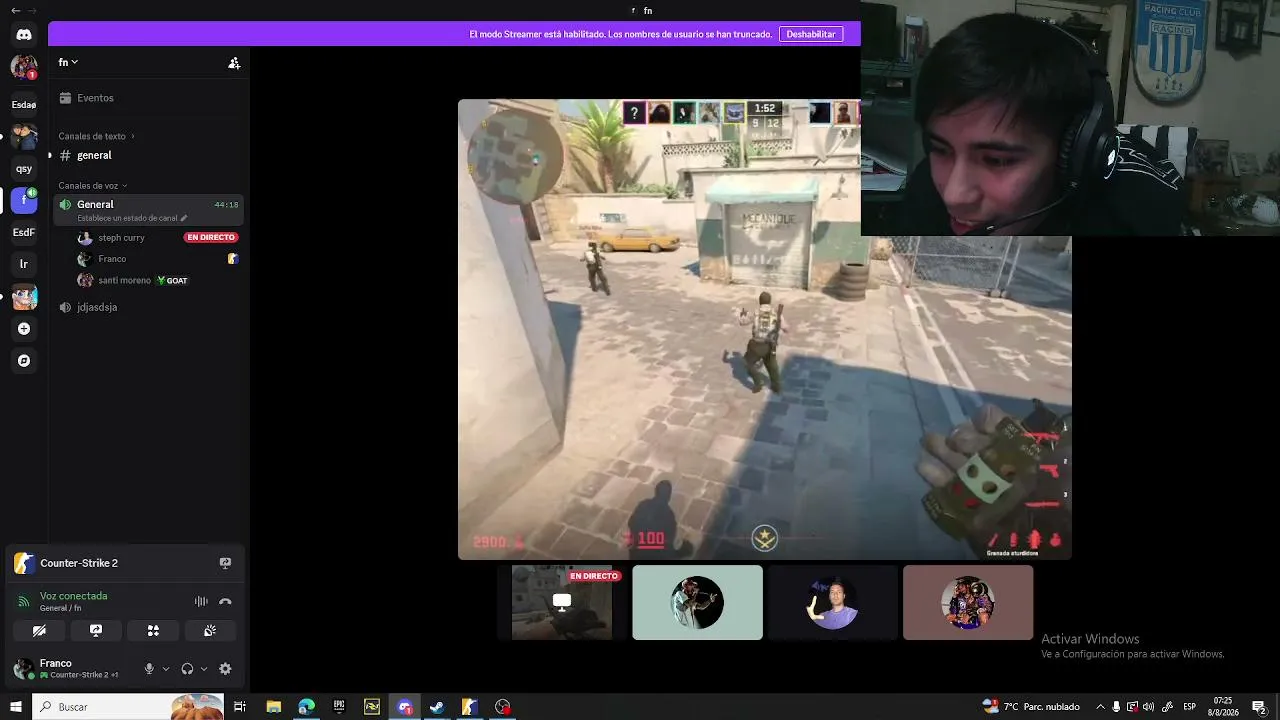Select santi moreno in the voice channel
1280x720 pixels.
click(158, 280)
